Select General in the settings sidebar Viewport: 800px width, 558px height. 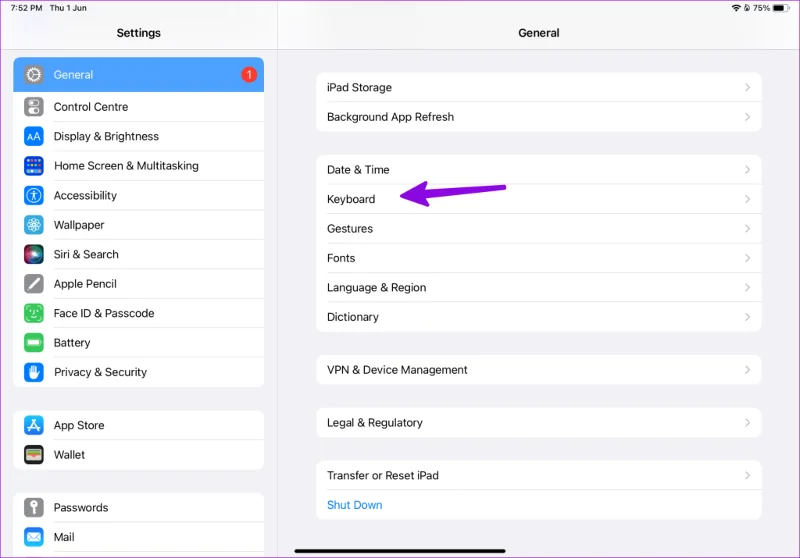coord(139,75)
